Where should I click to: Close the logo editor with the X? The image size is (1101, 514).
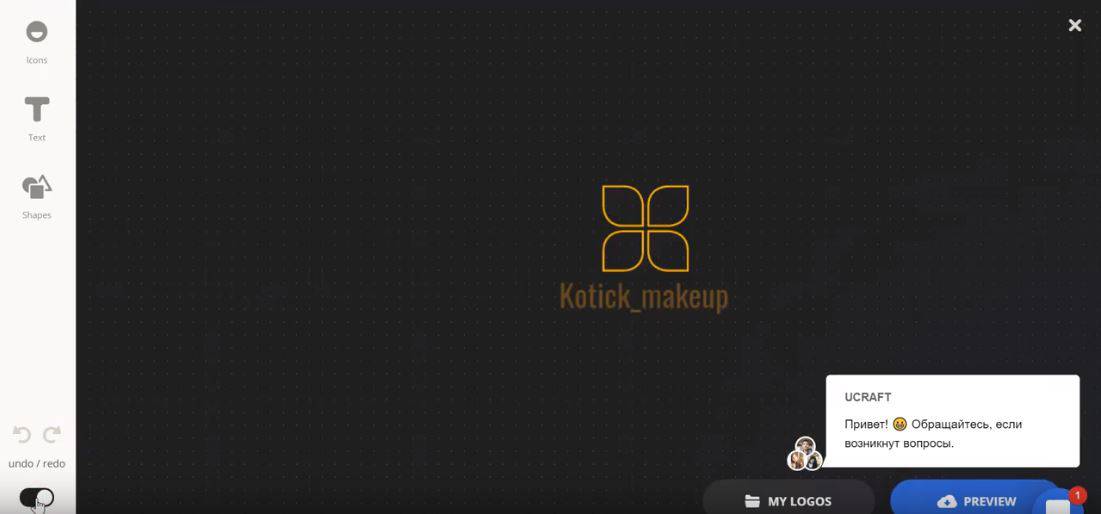coord(1075,25)
